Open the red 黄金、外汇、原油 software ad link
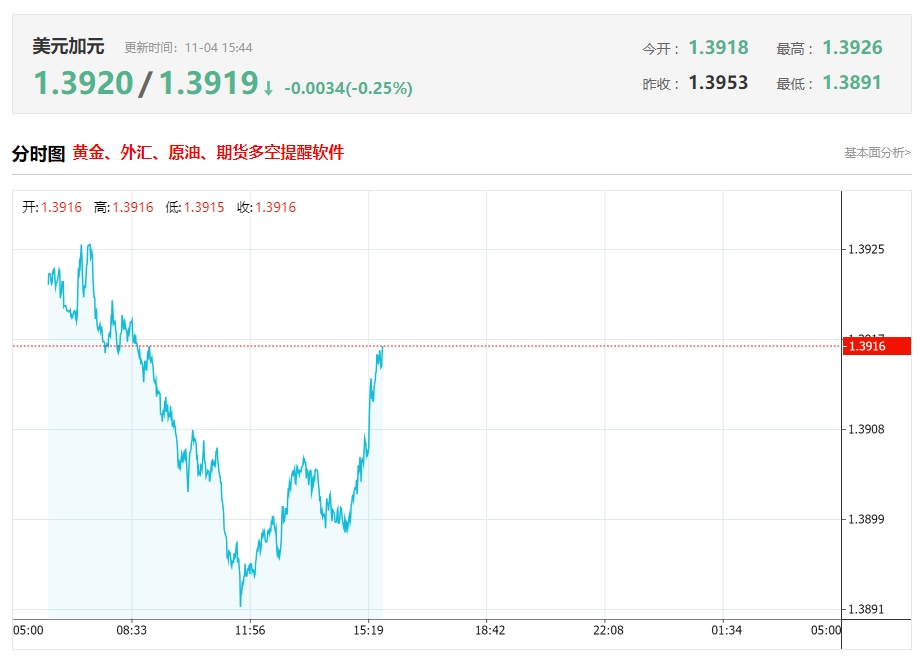The height and width of the screenshot is (663, 920). coord(208,152)
